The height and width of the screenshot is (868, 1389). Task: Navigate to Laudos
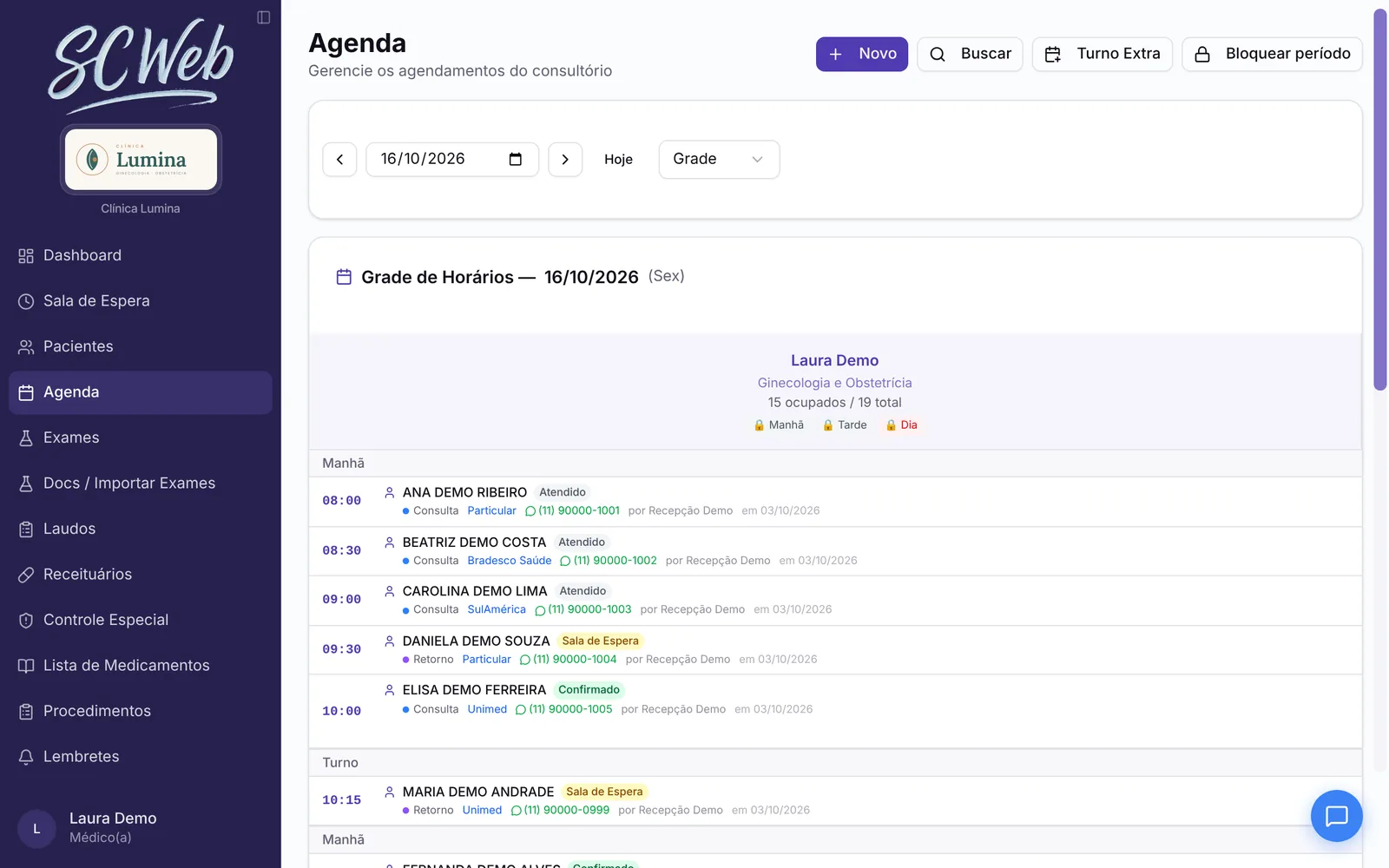tap(141, 529)
